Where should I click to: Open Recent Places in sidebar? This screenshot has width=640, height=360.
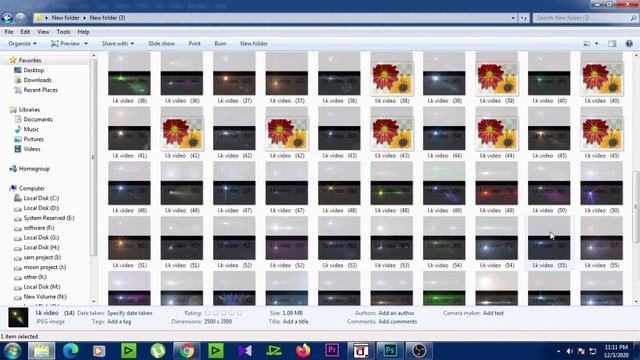pos(40,90)
